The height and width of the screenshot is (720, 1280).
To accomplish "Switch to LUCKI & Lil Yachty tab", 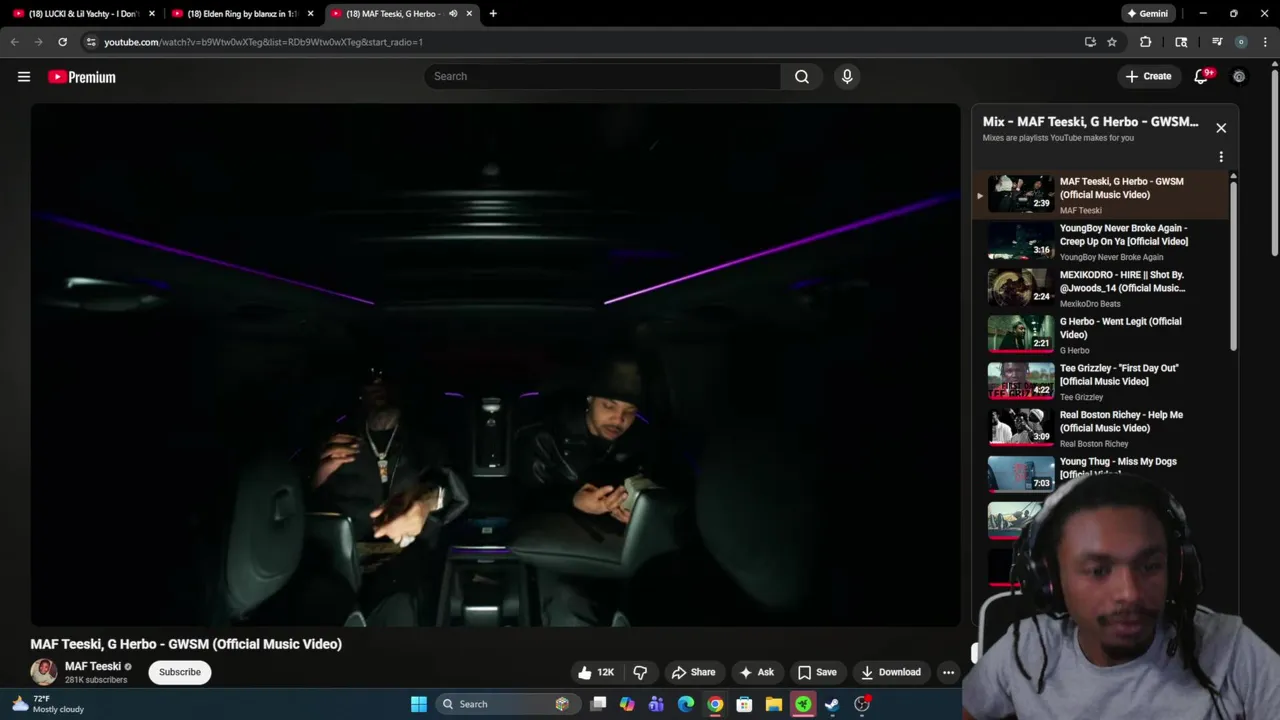I will [x=84, y=14].
